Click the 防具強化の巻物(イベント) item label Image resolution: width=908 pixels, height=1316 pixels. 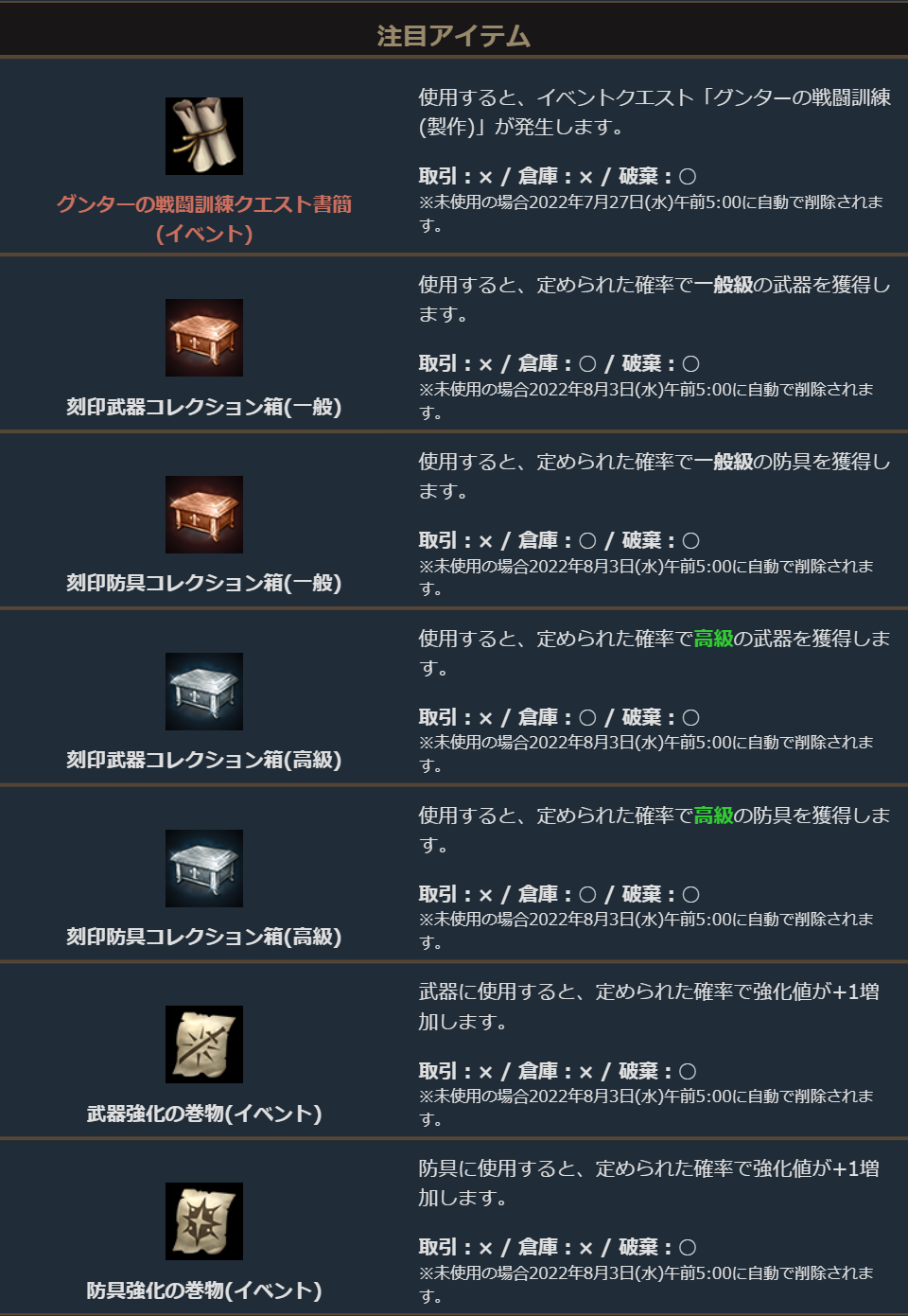204,1290
